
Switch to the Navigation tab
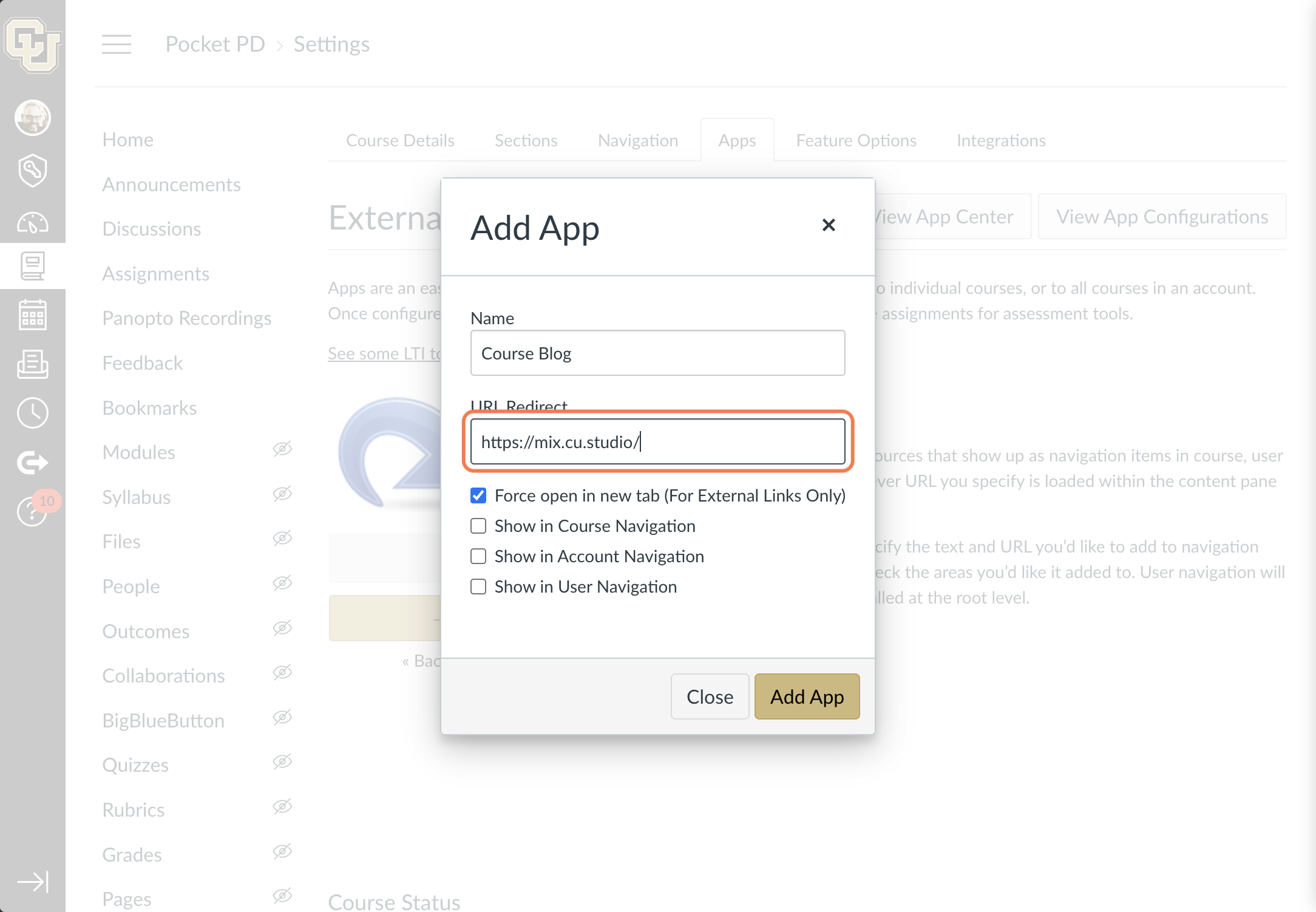[638, 140]
